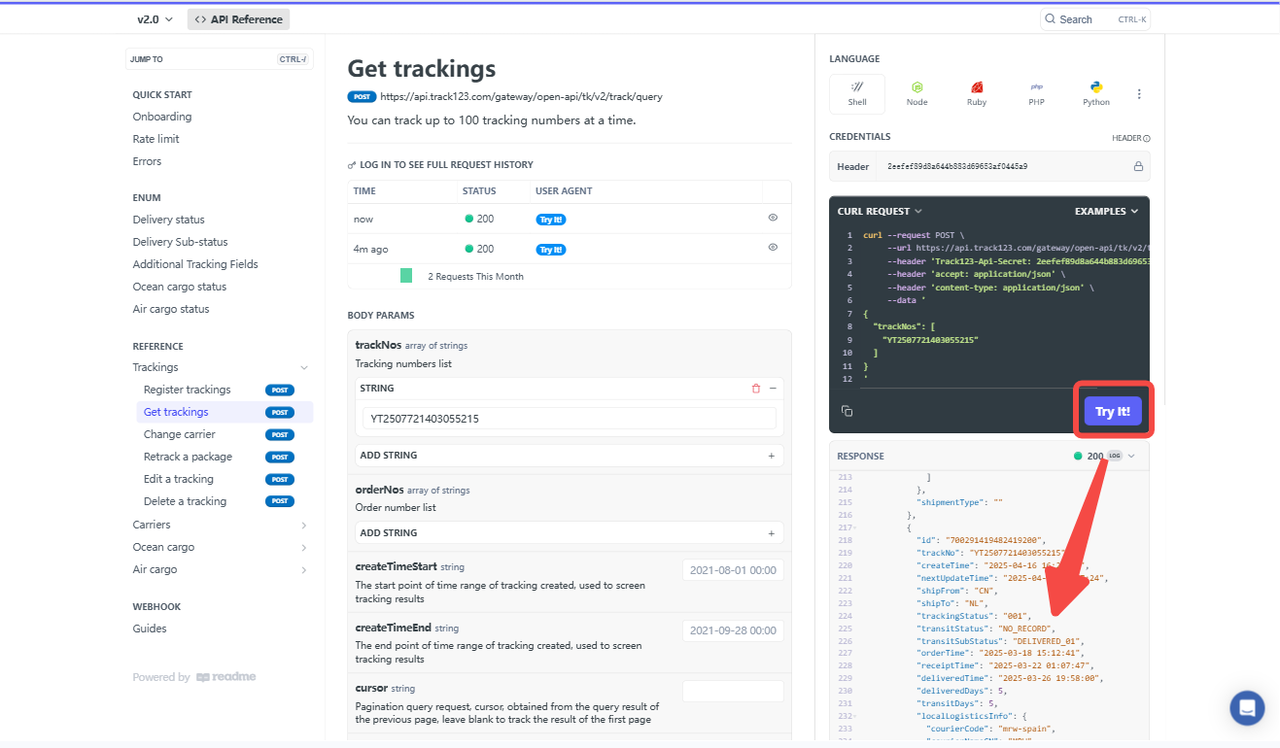Expand the EXAMPLES dropdown

point(1106,211)
